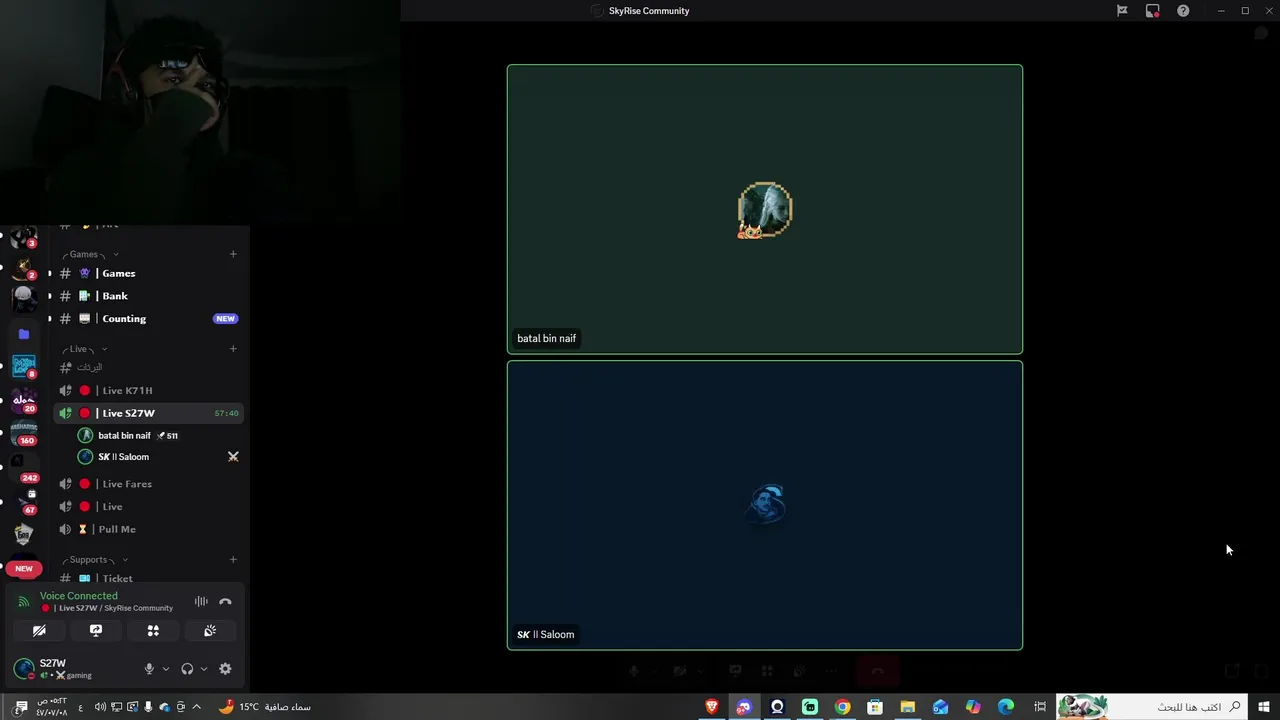Open the Discord help icon
The height and width of the screenshot is (720, 1280).
click(1184, 11)
